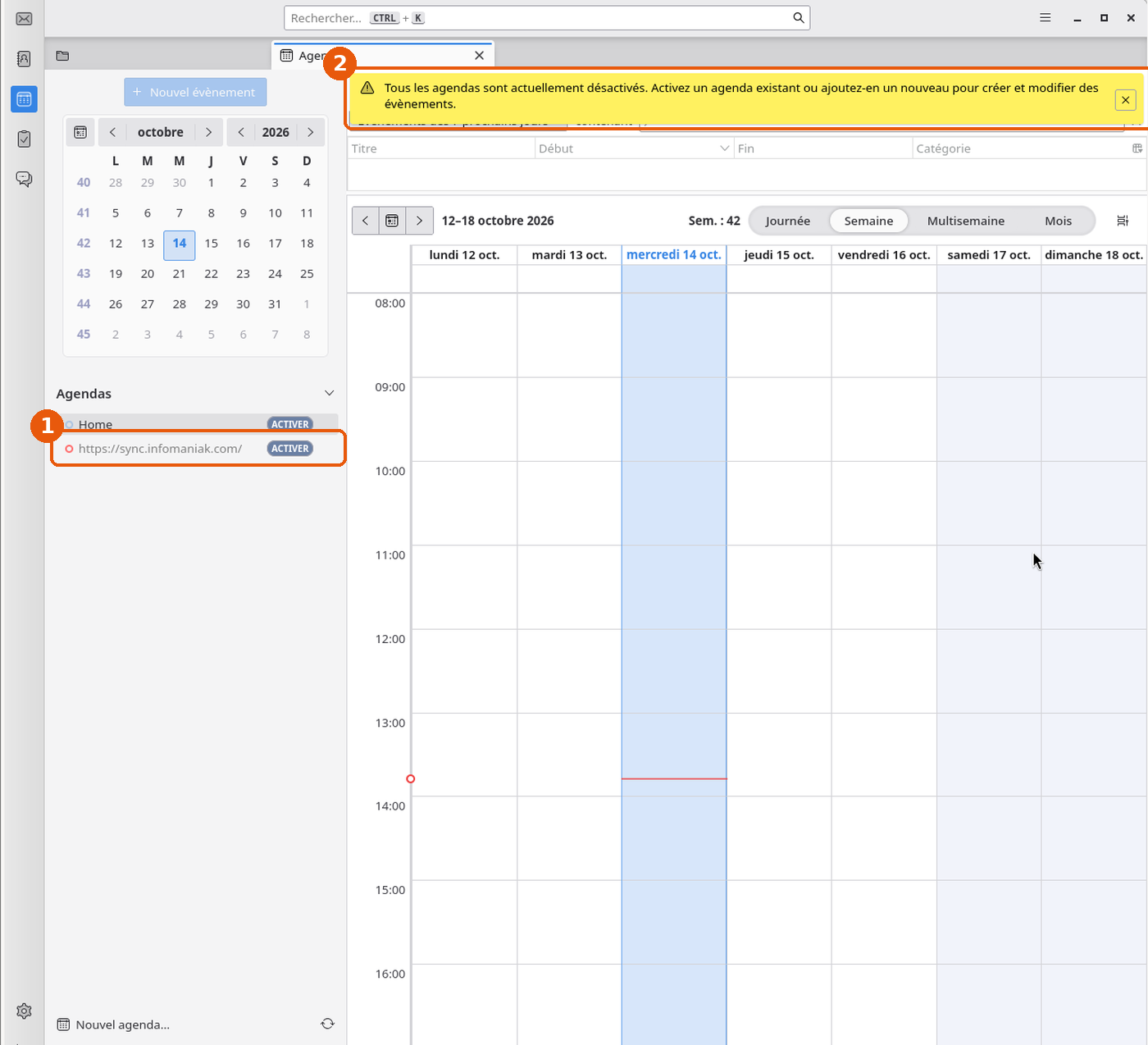Open the jeudi 15 oct. day header
1148x1045 pixels.
click(x=779, y=255)
